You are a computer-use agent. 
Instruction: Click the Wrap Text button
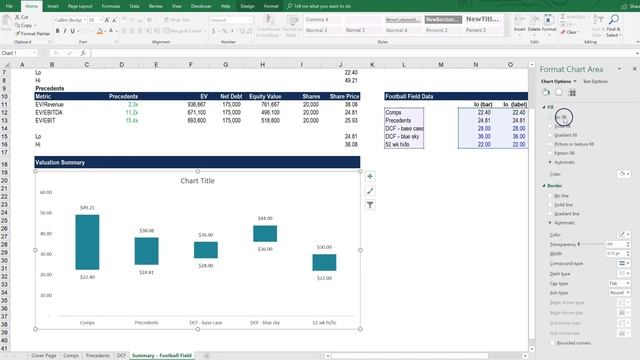[177, 20]
